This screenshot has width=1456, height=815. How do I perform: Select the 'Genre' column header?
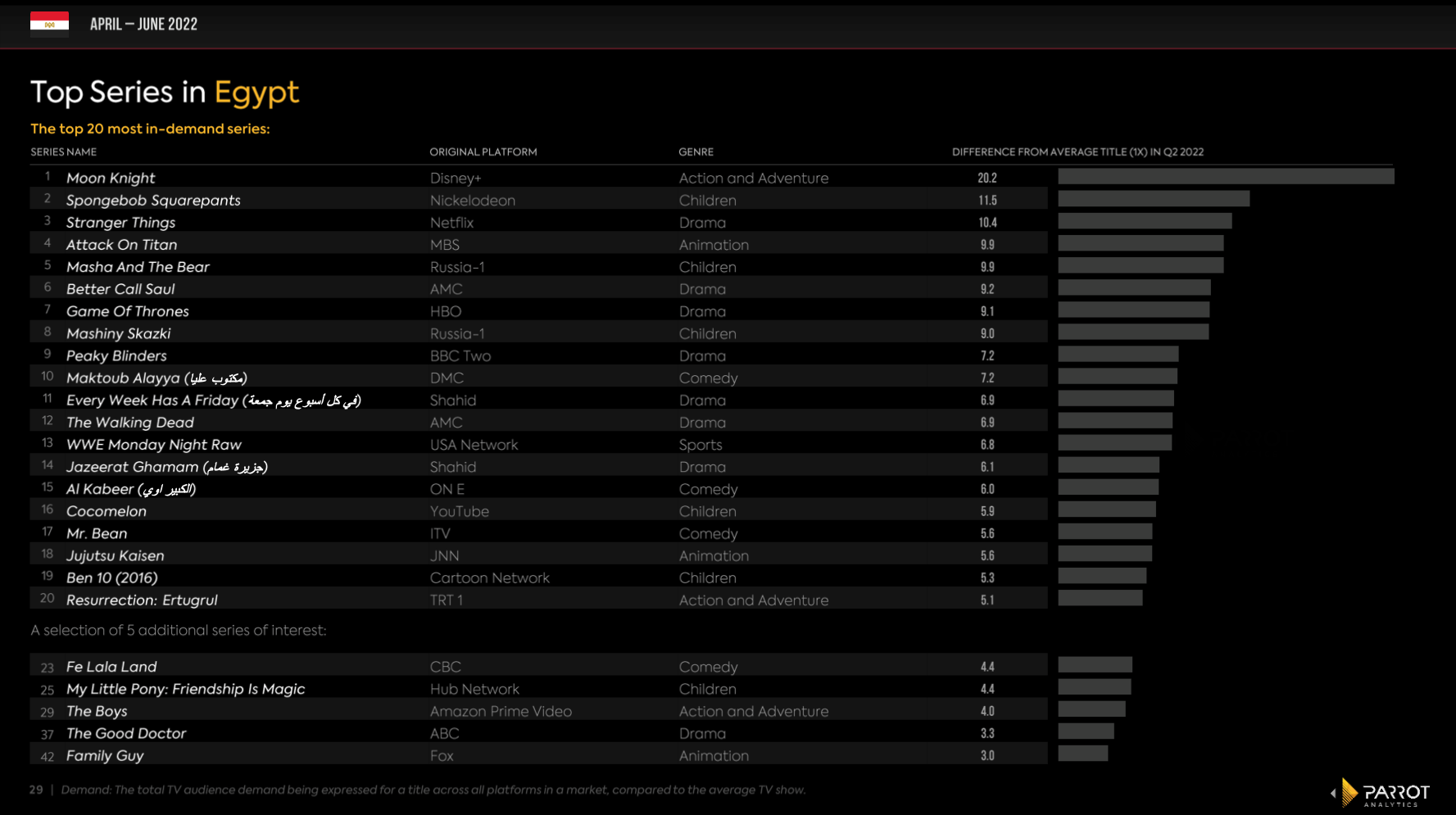tap(696, 152)
